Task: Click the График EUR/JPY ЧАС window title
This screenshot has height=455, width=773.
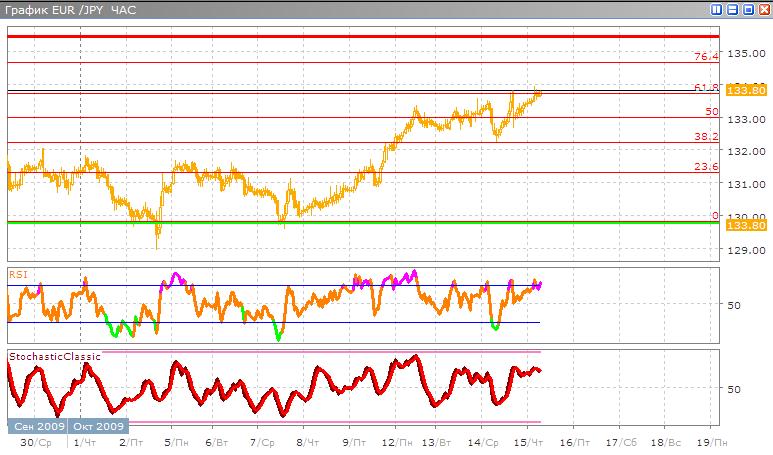Action: [65, 9]
